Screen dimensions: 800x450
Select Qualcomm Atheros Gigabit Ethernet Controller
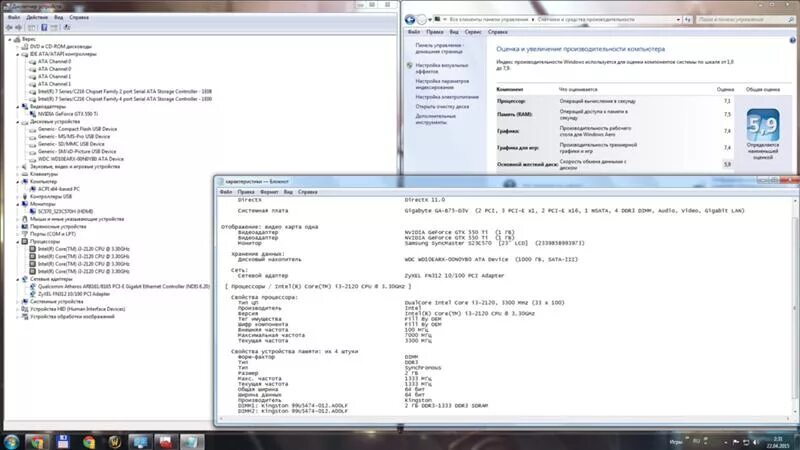tap(123, 287)
